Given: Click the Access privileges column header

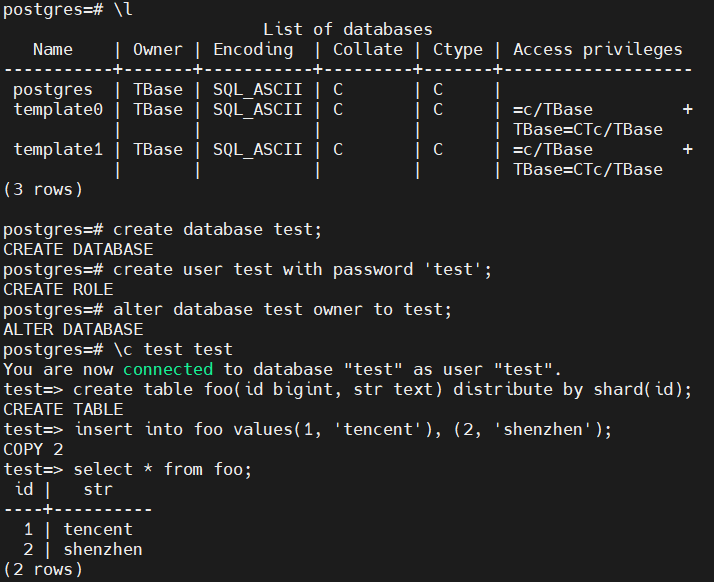Looking at the screenshot, I should (x=597, y=49).
